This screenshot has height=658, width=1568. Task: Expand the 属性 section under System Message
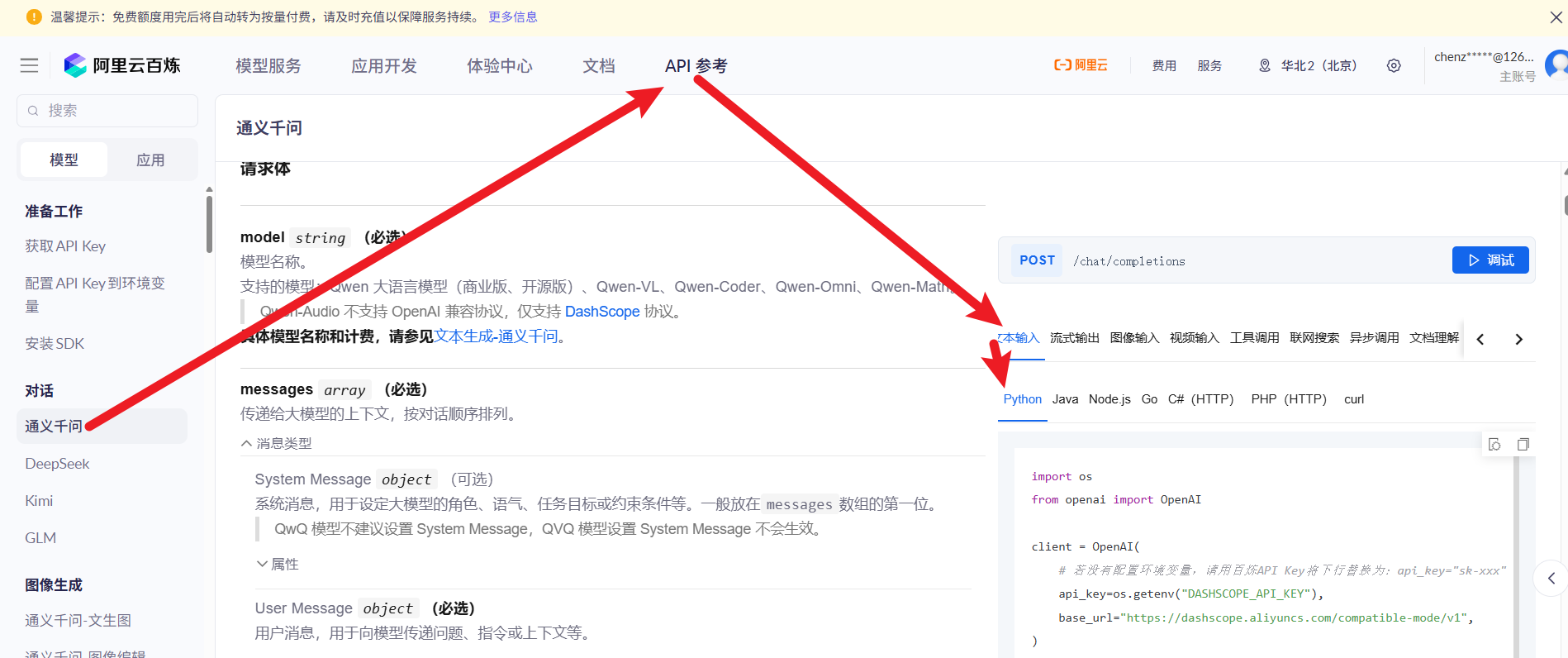[278, 564]
